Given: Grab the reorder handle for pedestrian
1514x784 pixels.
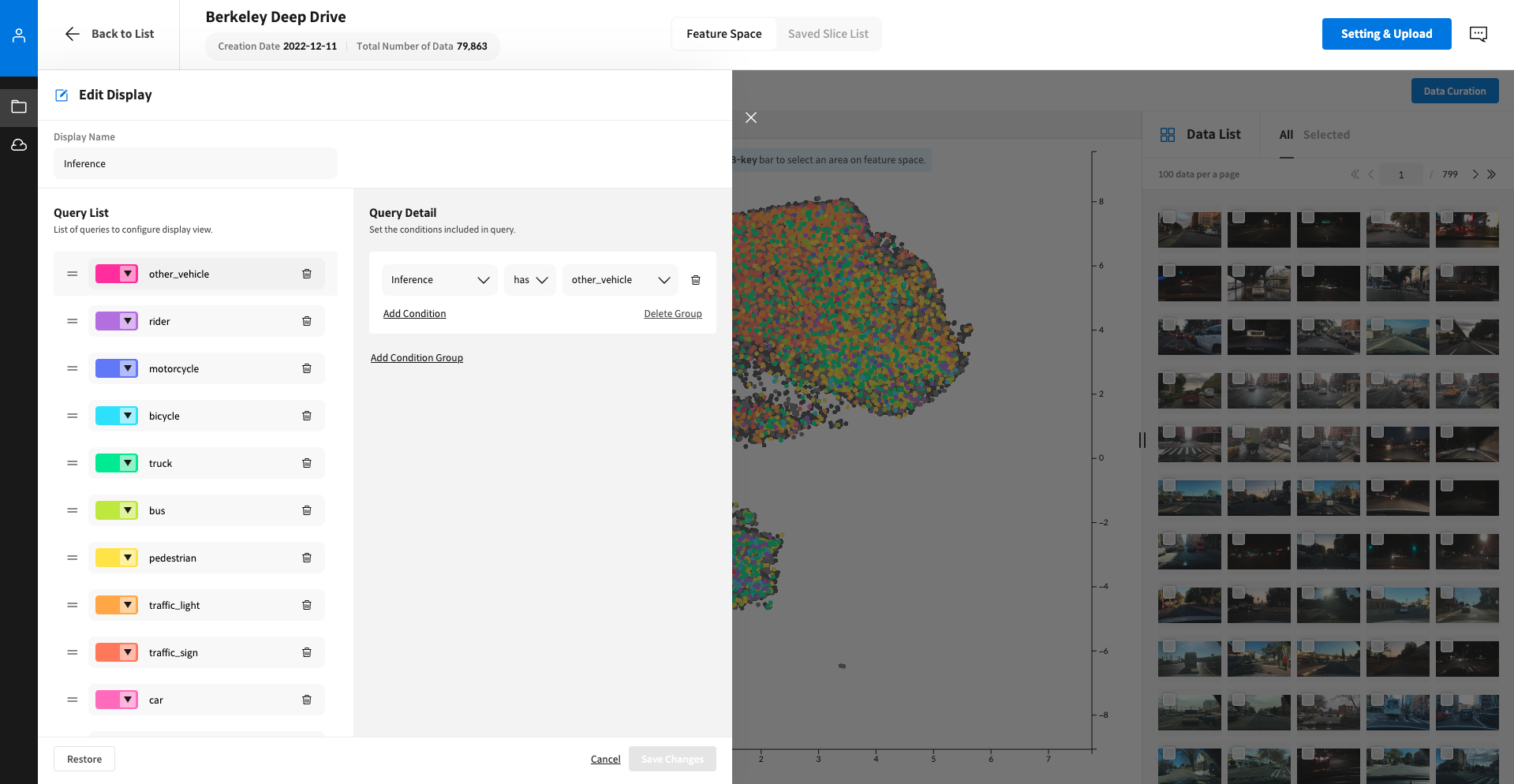Looking at the screenshot, I should coord(73,558).
